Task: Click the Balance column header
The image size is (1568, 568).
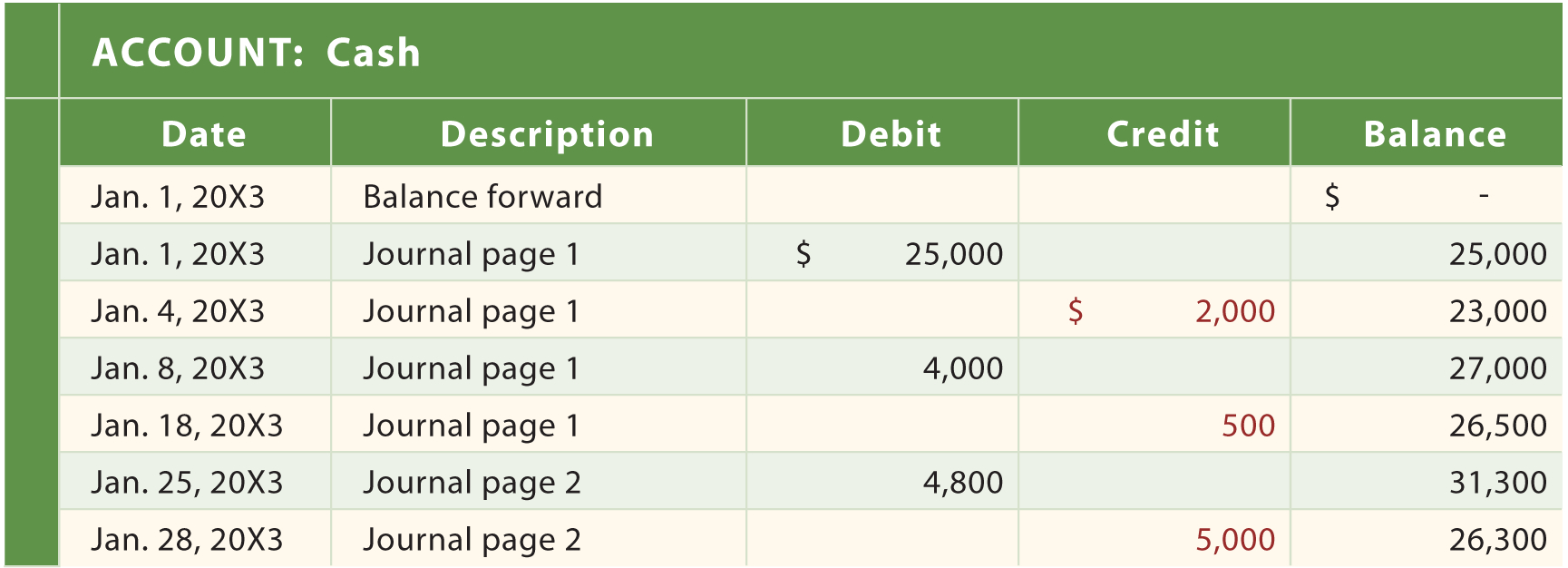Action: pyautogui.click(x=1435, y=134)
